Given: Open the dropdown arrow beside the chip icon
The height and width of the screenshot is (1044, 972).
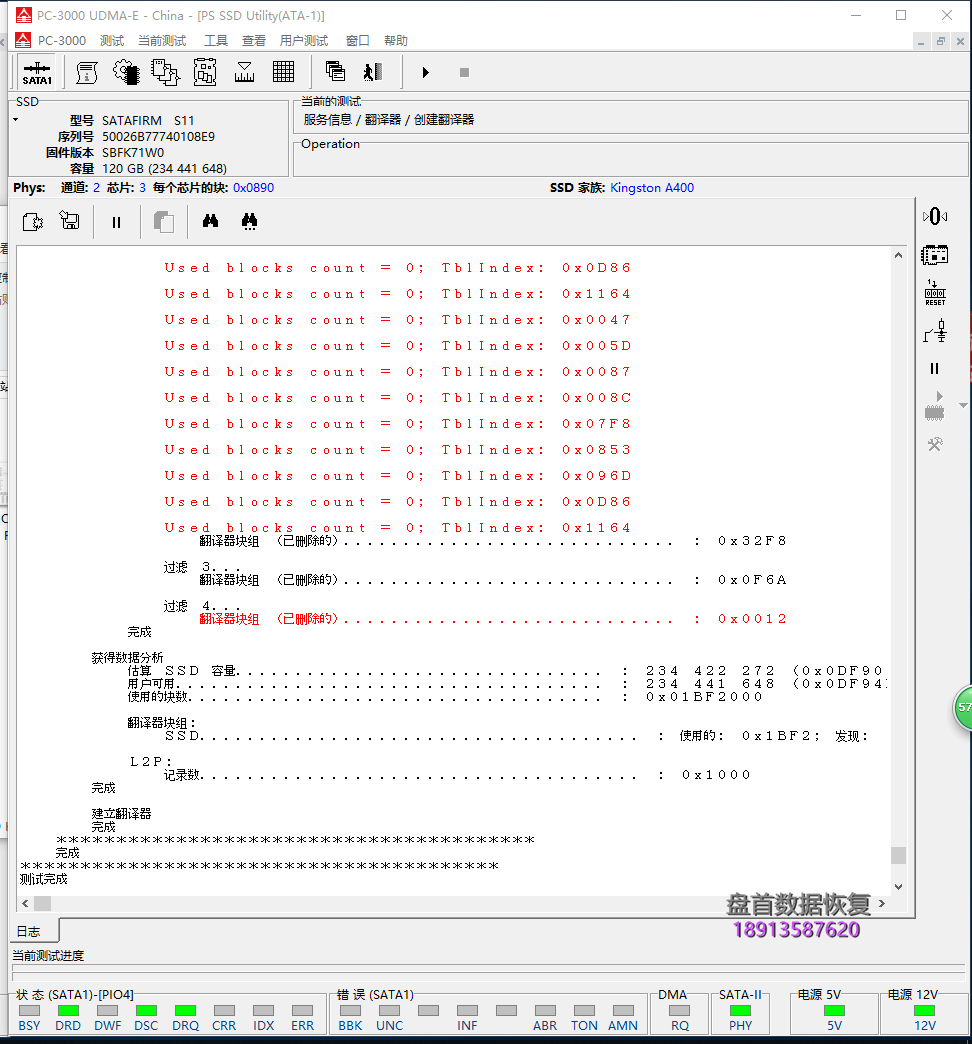Looking at the screenshot, I should coord(963,406).
